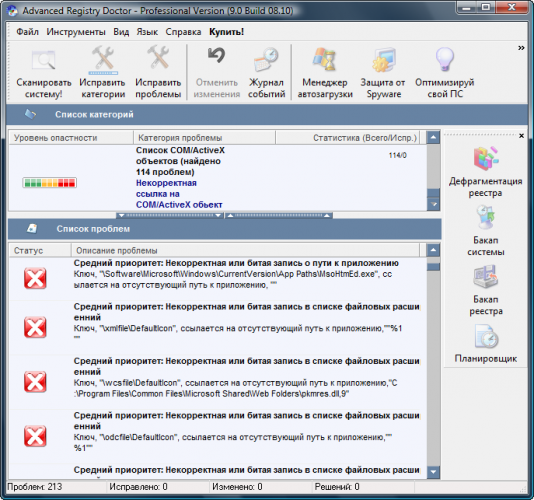Click the category list scrollbar down arrow
Screen dimensions: 534x500
tap(433, 204)
